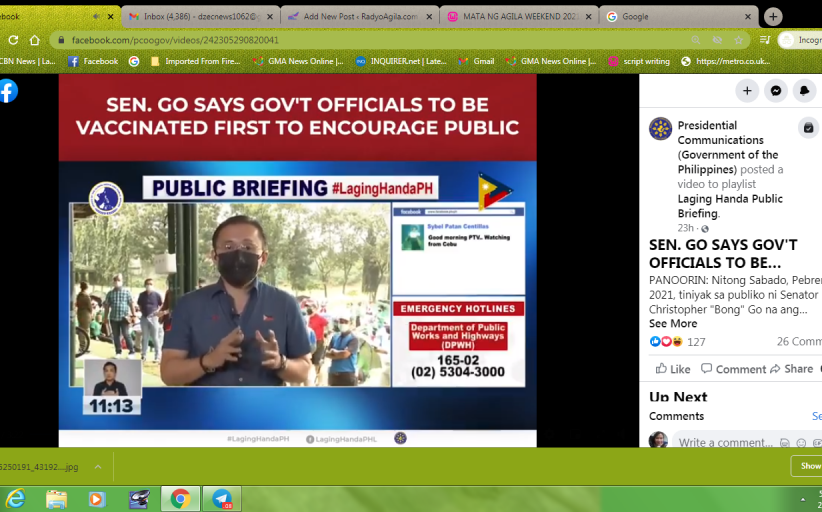
Task: Expand description with See More
Action: point(673,324)
